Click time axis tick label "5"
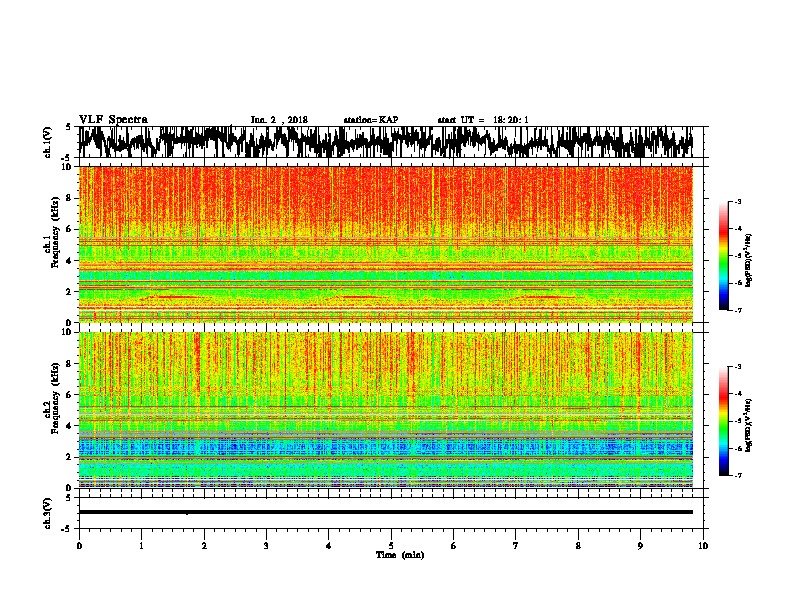 [391, 546]
